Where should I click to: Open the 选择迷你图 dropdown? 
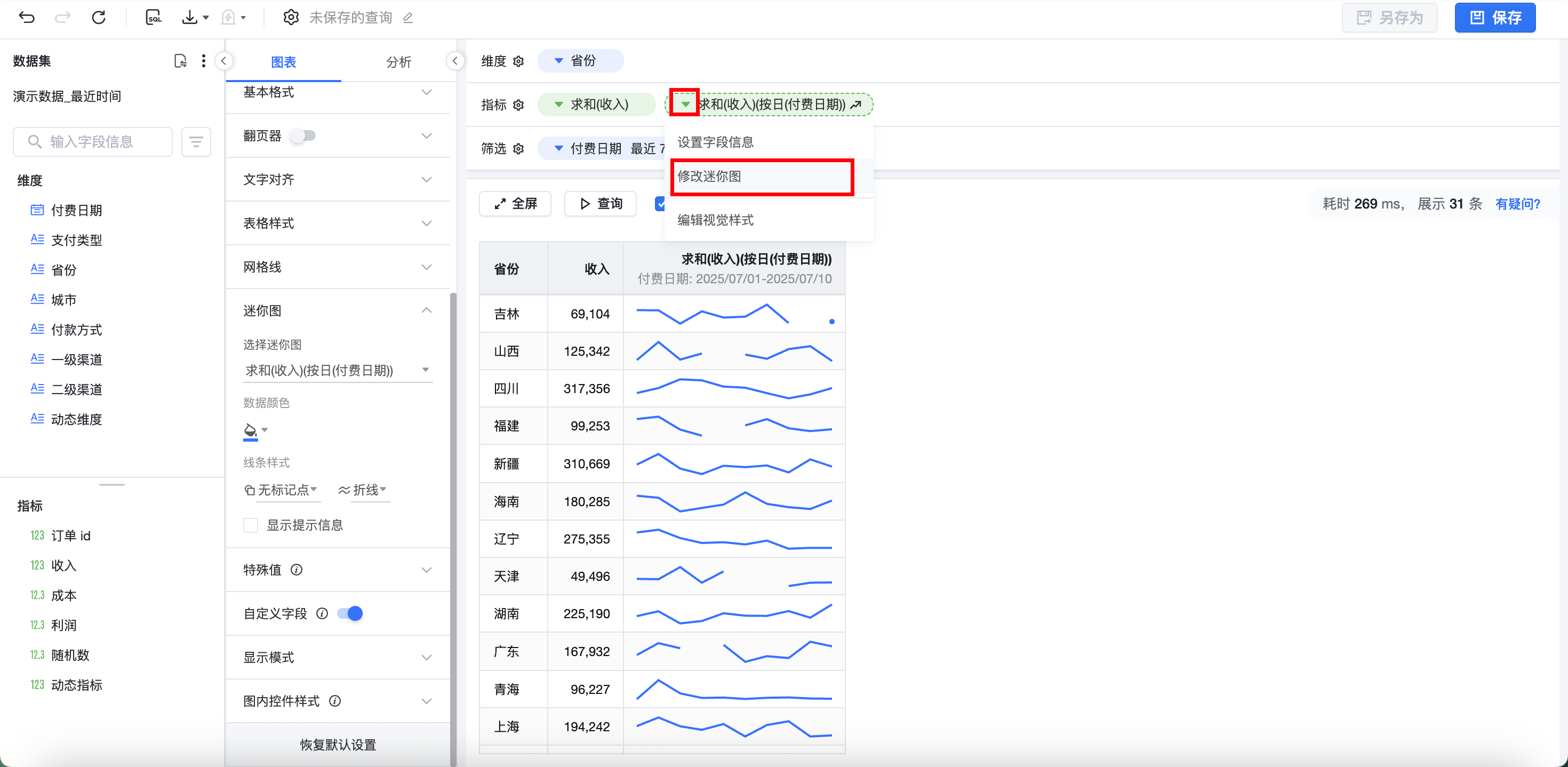[x=337, y=370]
